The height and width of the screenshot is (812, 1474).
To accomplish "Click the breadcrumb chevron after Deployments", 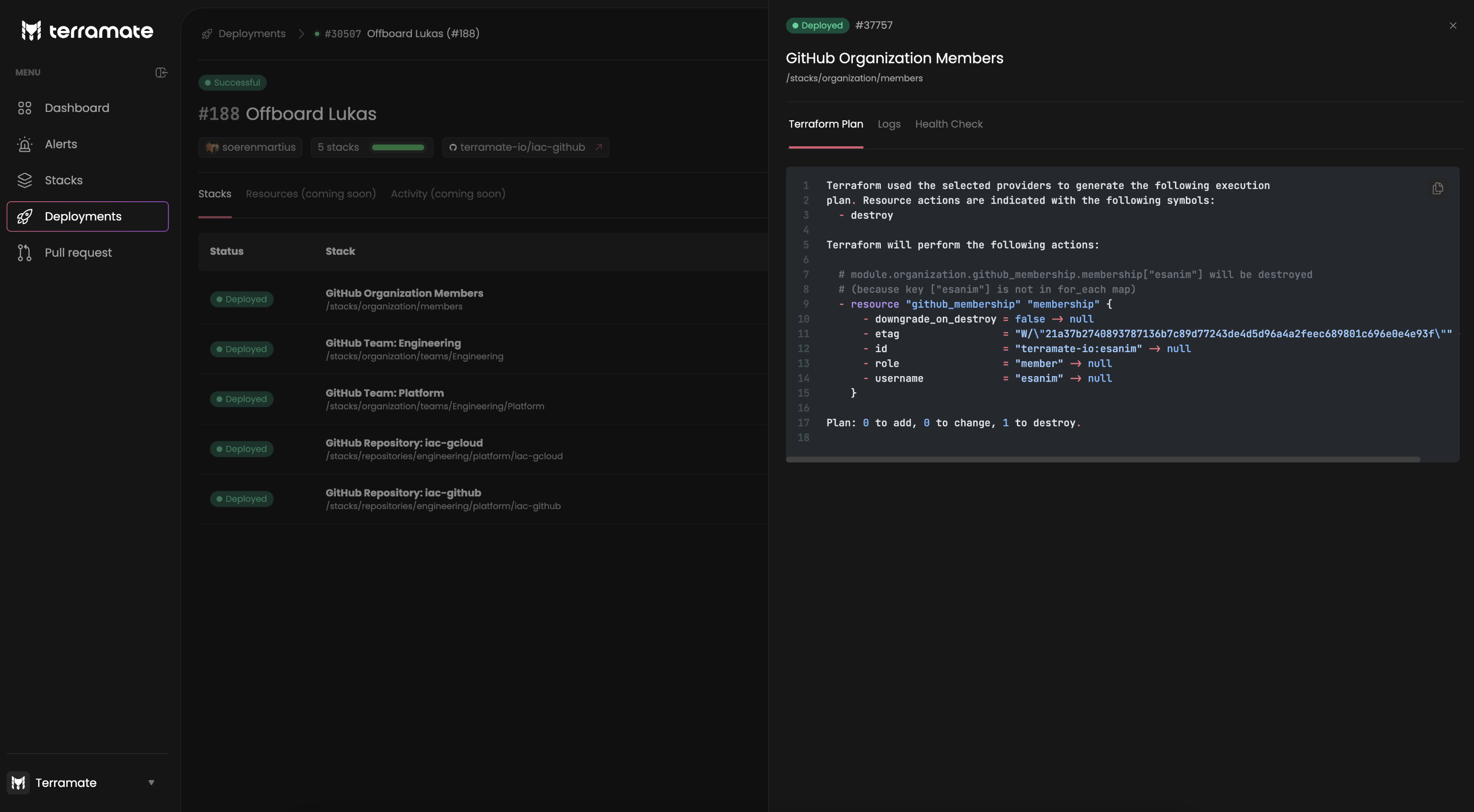I will pos(301,33).
